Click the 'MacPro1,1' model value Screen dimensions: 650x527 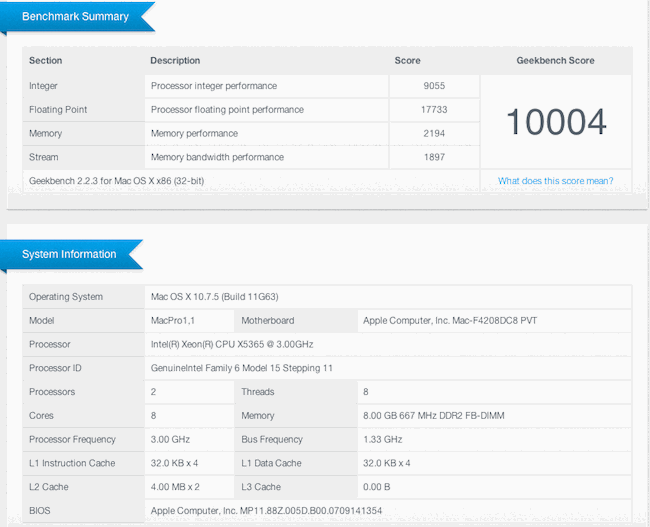(x=173, y=321)
